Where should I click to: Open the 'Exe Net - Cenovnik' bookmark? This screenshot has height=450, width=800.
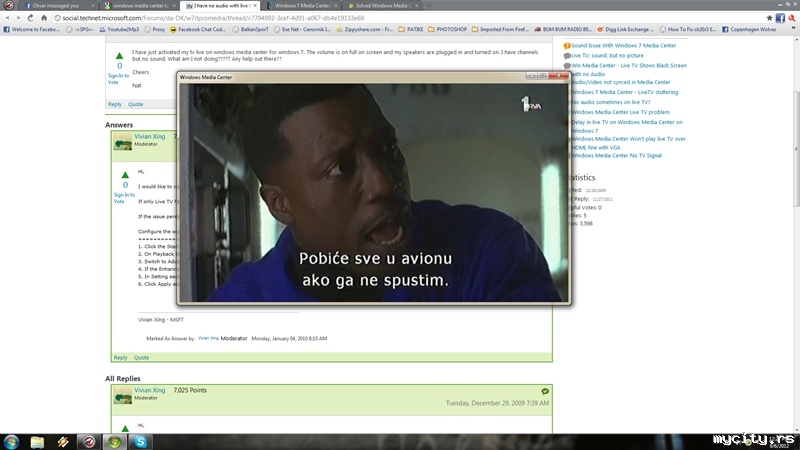(x=302, y=30)
